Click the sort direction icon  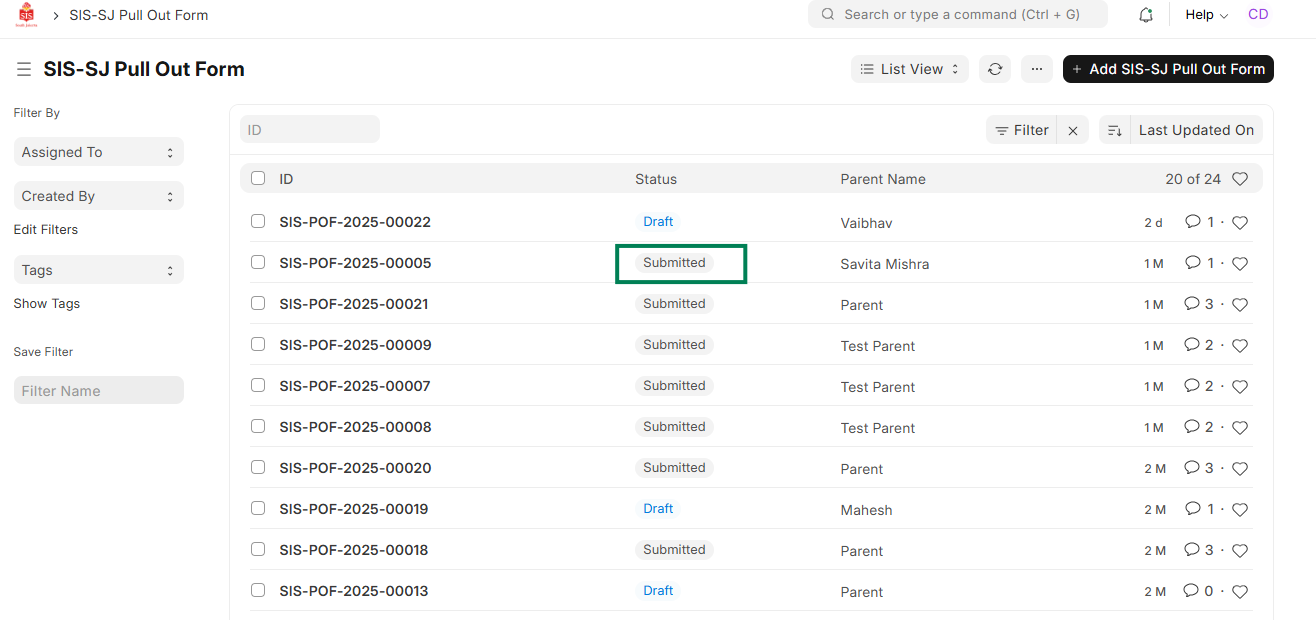1115,130
